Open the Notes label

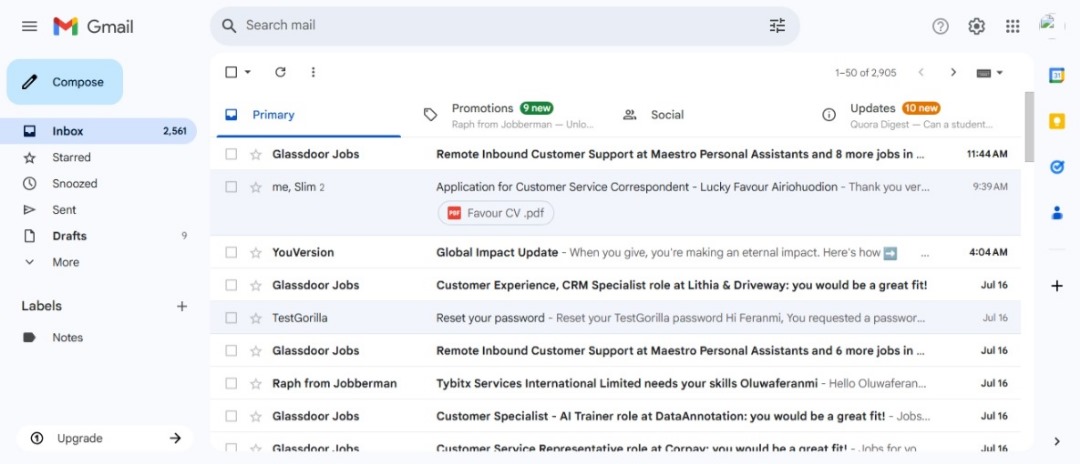pyautogui.click(x=98, y=338)
